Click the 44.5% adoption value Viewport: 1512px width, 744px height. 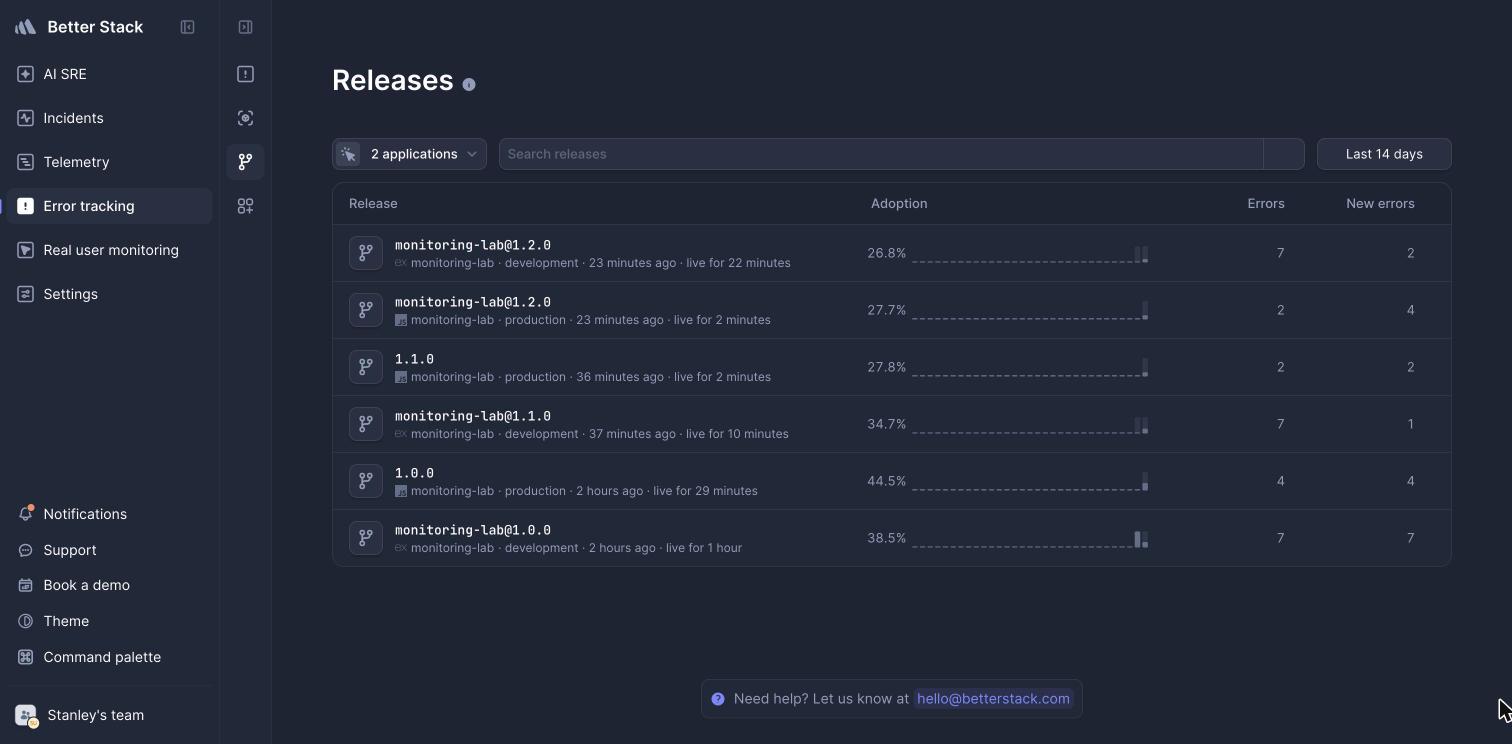point(887,481)
